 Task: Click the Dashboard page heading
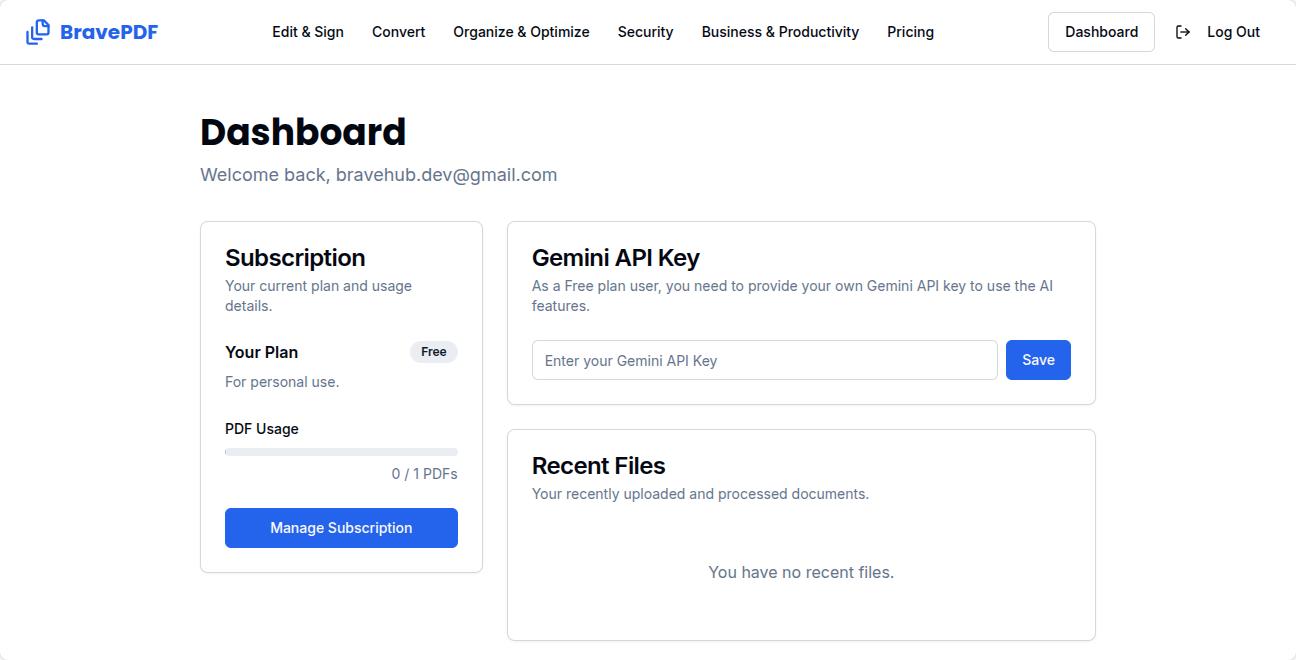[x=303, y=133]
